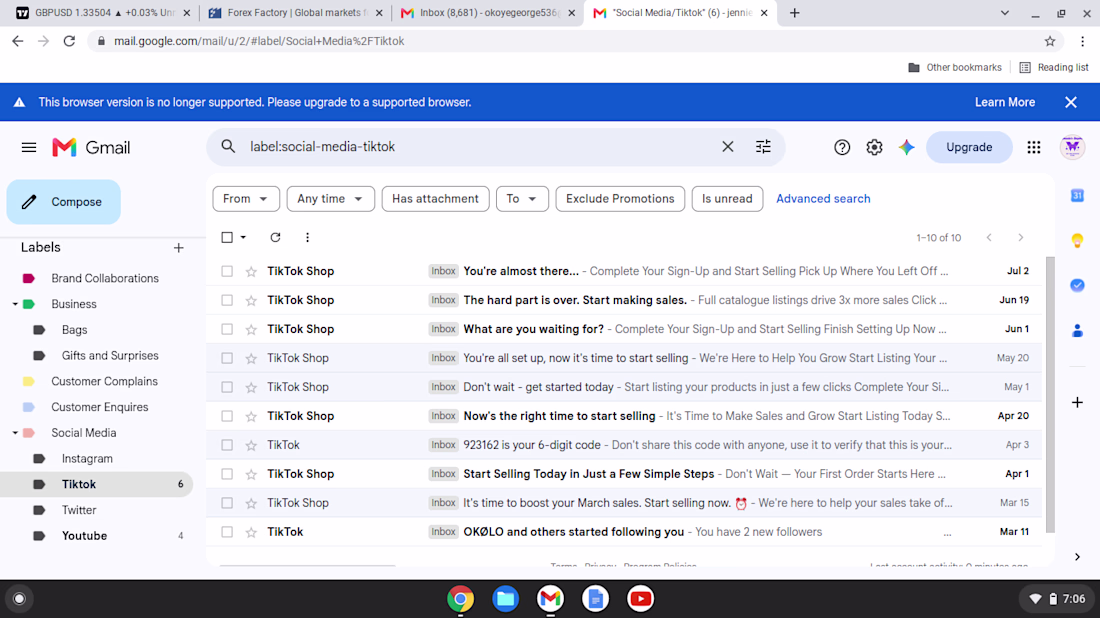Open the Support help question mark icon

842,147
